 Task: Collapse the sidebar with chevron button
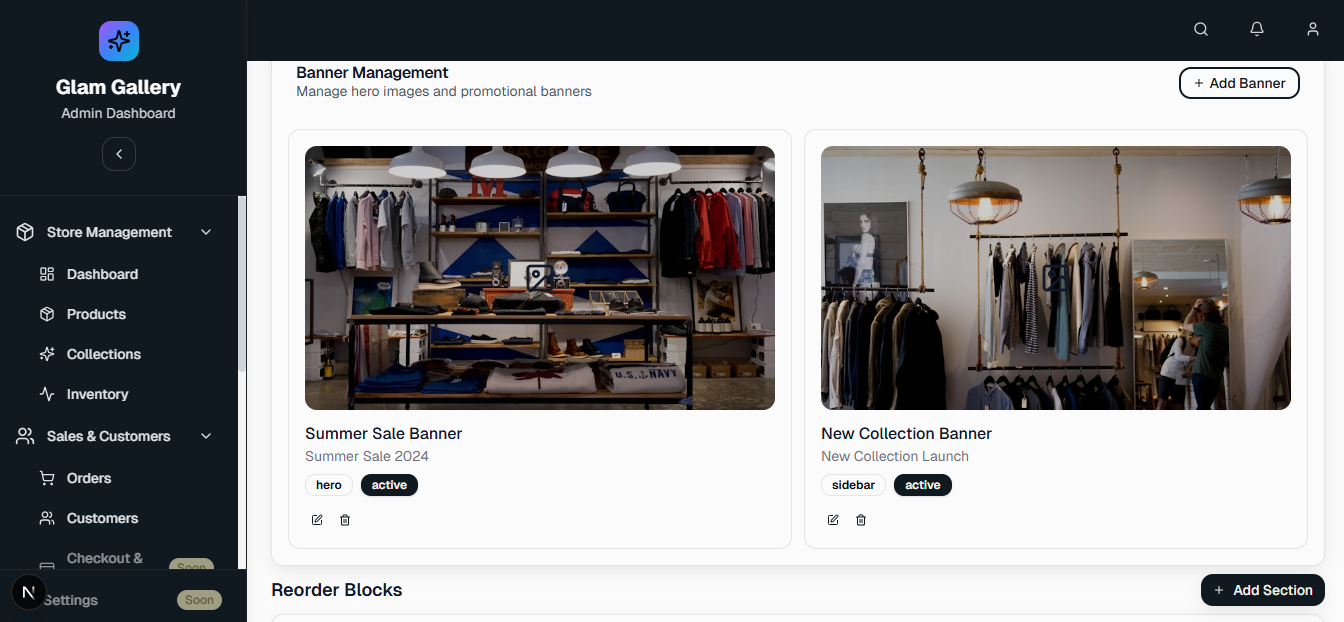coord(119,154)
